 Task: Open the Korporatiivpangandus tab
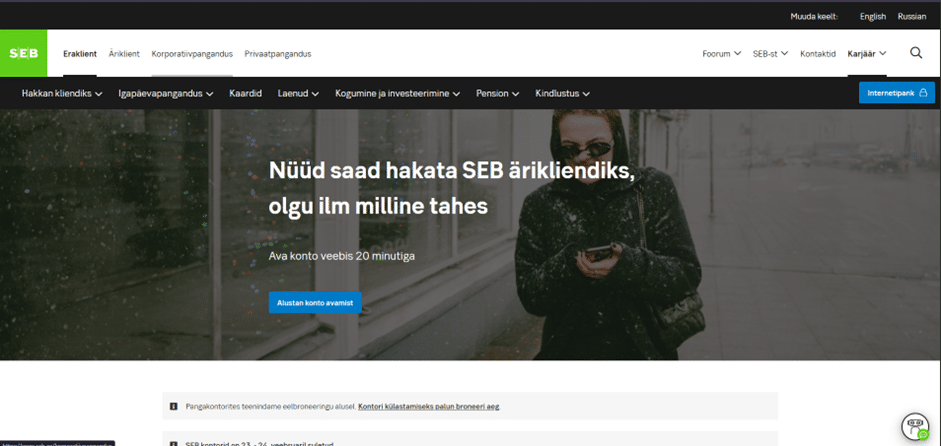(192, 53)
